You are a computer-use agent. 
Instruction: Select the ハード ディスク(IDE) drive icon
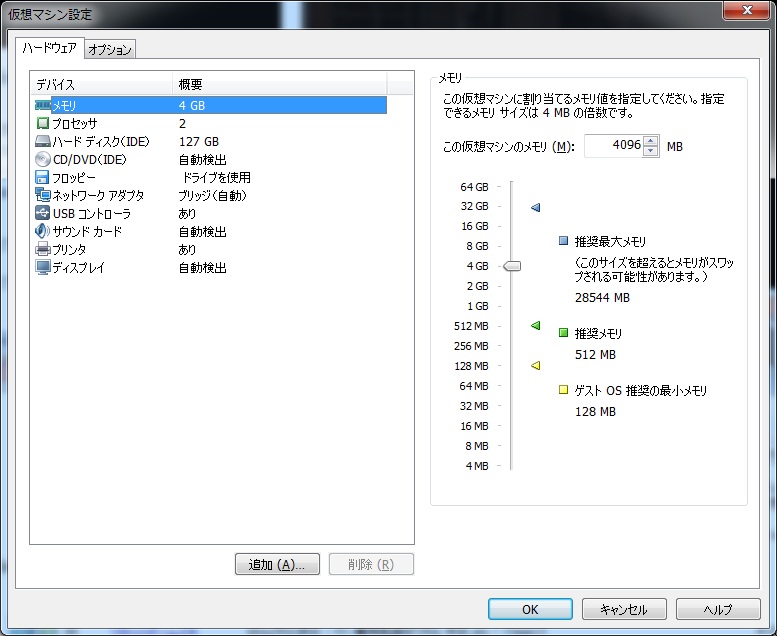43,141
